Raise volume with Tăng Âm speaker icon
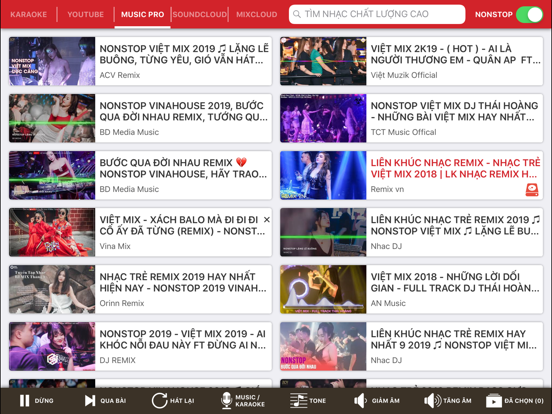552x414 pixels. coord(432,401)
